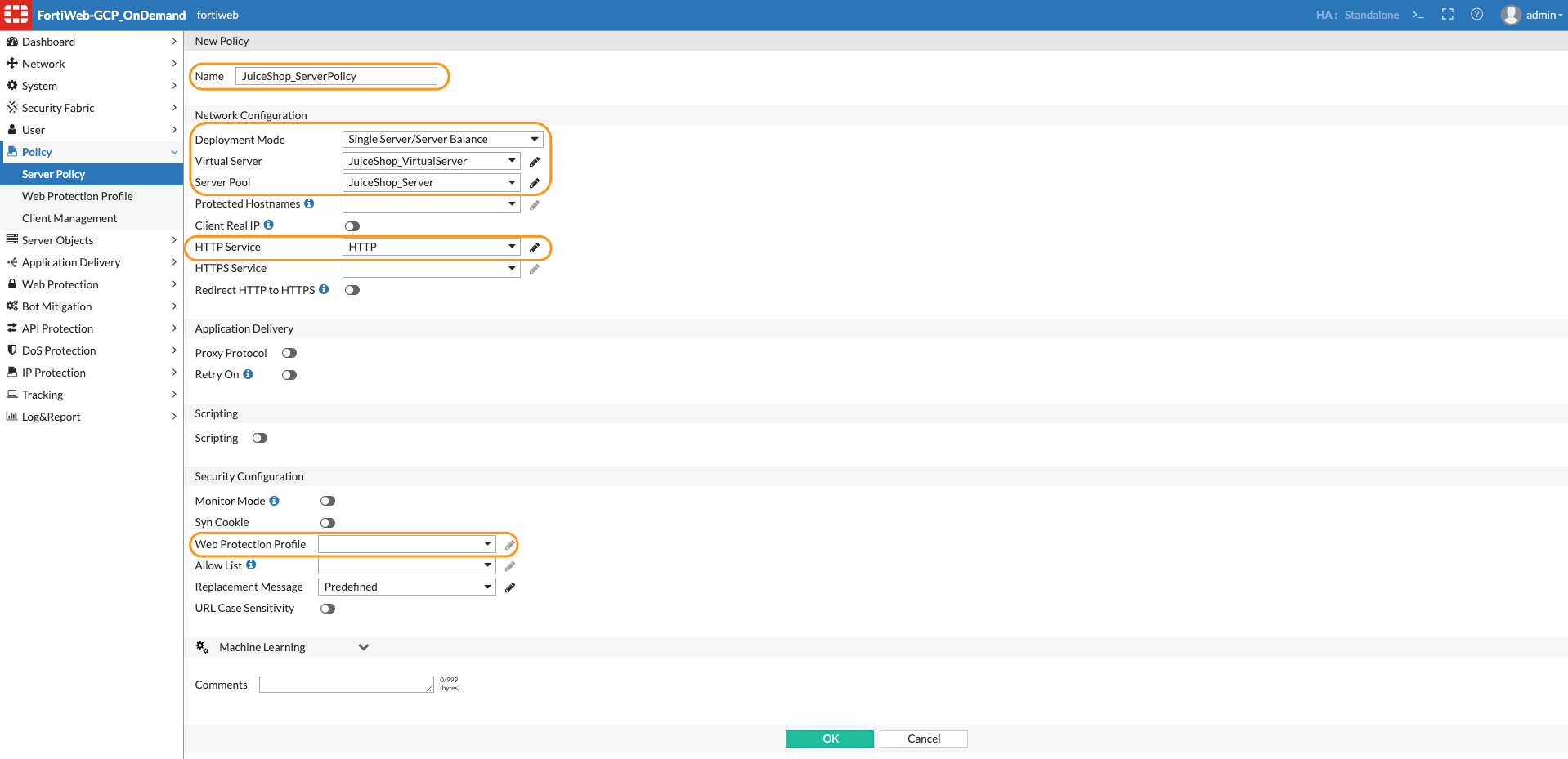Open the admin account menu
The image size is (1568, 759).
[x=1543, y=15]
